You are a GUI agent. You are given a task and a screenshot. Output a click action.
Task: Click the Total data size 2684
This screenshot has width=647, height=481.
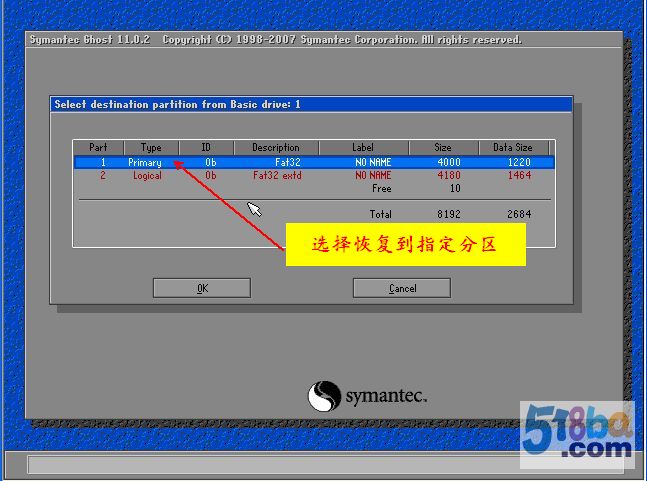pos(519,214)
